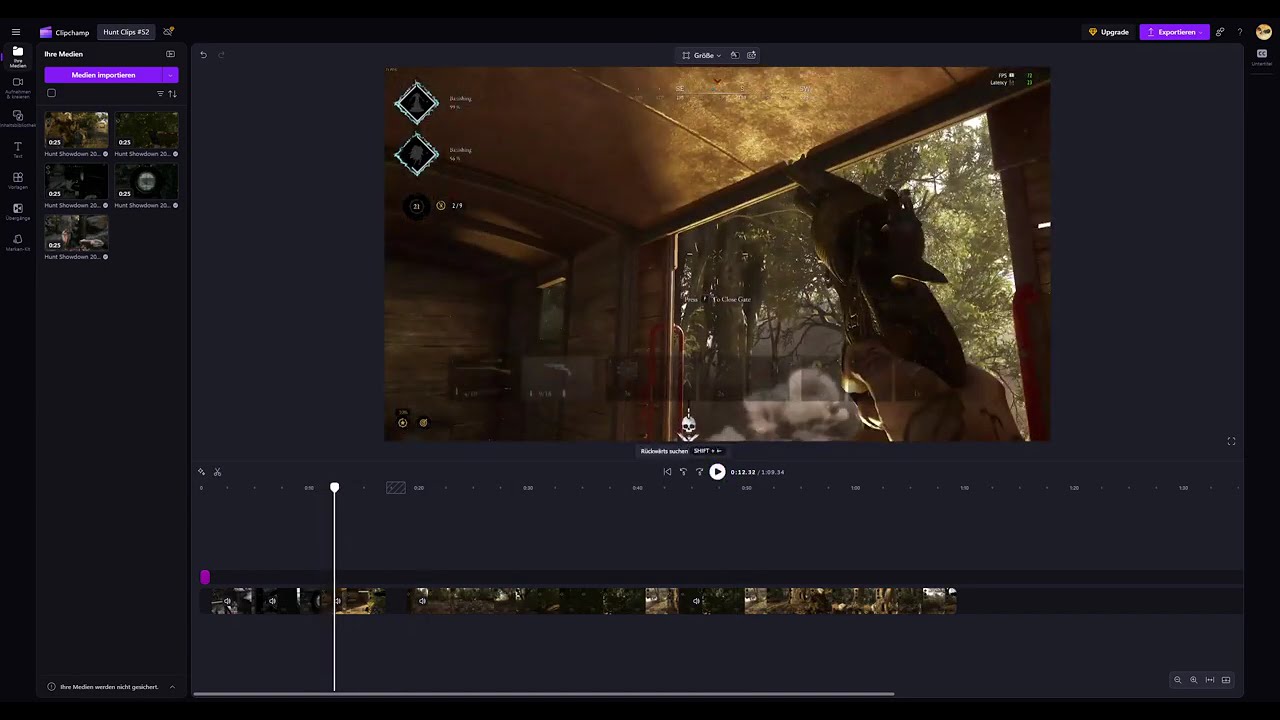The image size is (1280, 720).
Task: Zoom out the timeline
Action: 1177,680
